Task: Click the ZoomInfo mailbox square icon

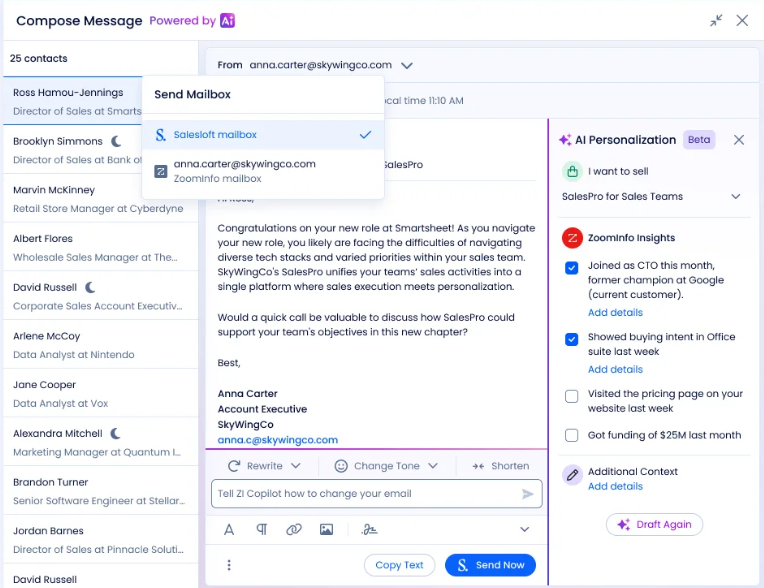Action: point(161,171)
